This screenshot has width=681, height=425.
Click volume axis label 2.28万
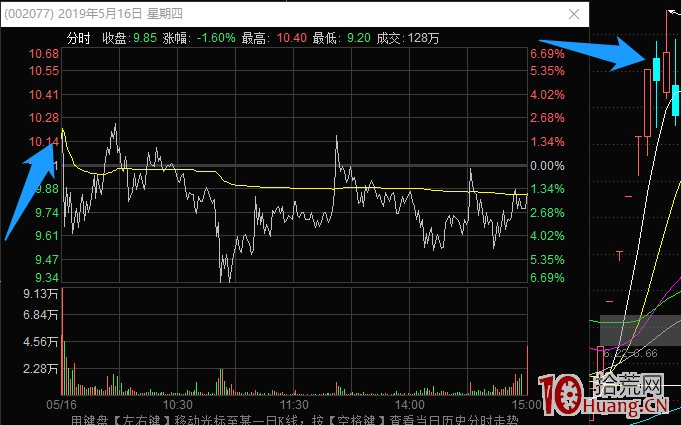[x=40, y=369]
